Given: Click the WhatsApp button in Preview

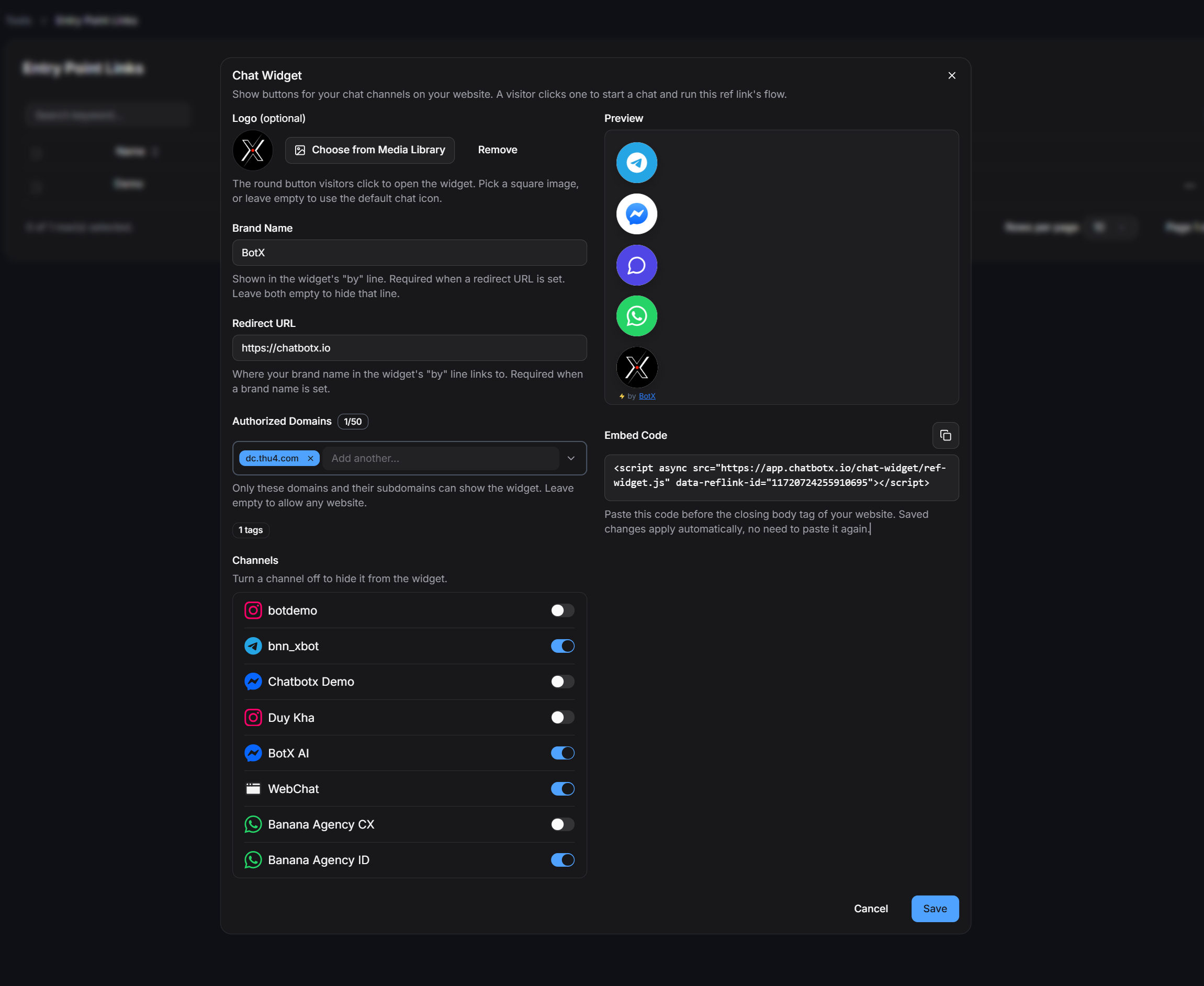Looking at the screenshot, I should tap(636, 316).
